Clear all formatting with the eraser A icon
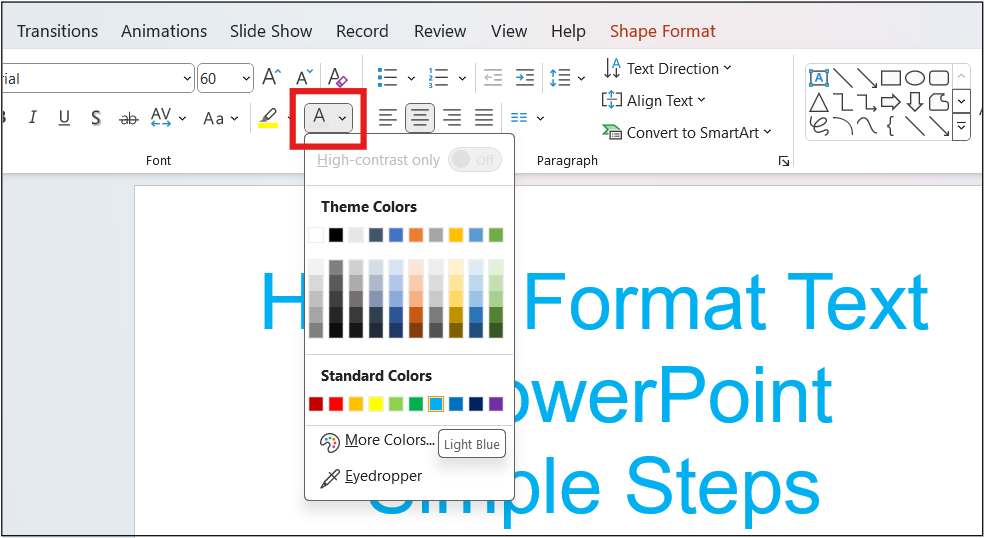The width and height of the screenshot is (984, 538). (338, 77)
